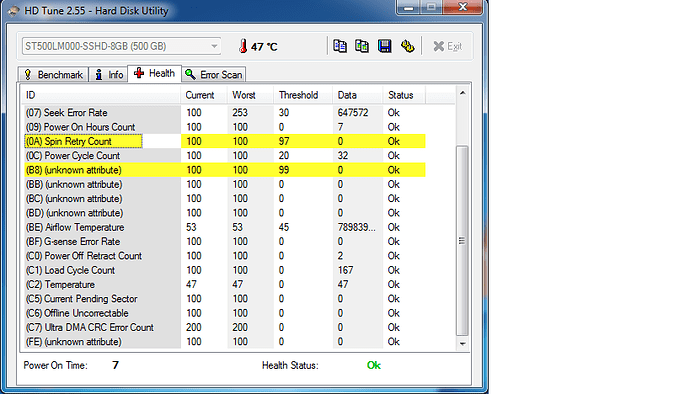This screenshot has height=394, width=690.
Task: Select the (0C) Power Cycle Count row
Action: 224,155
